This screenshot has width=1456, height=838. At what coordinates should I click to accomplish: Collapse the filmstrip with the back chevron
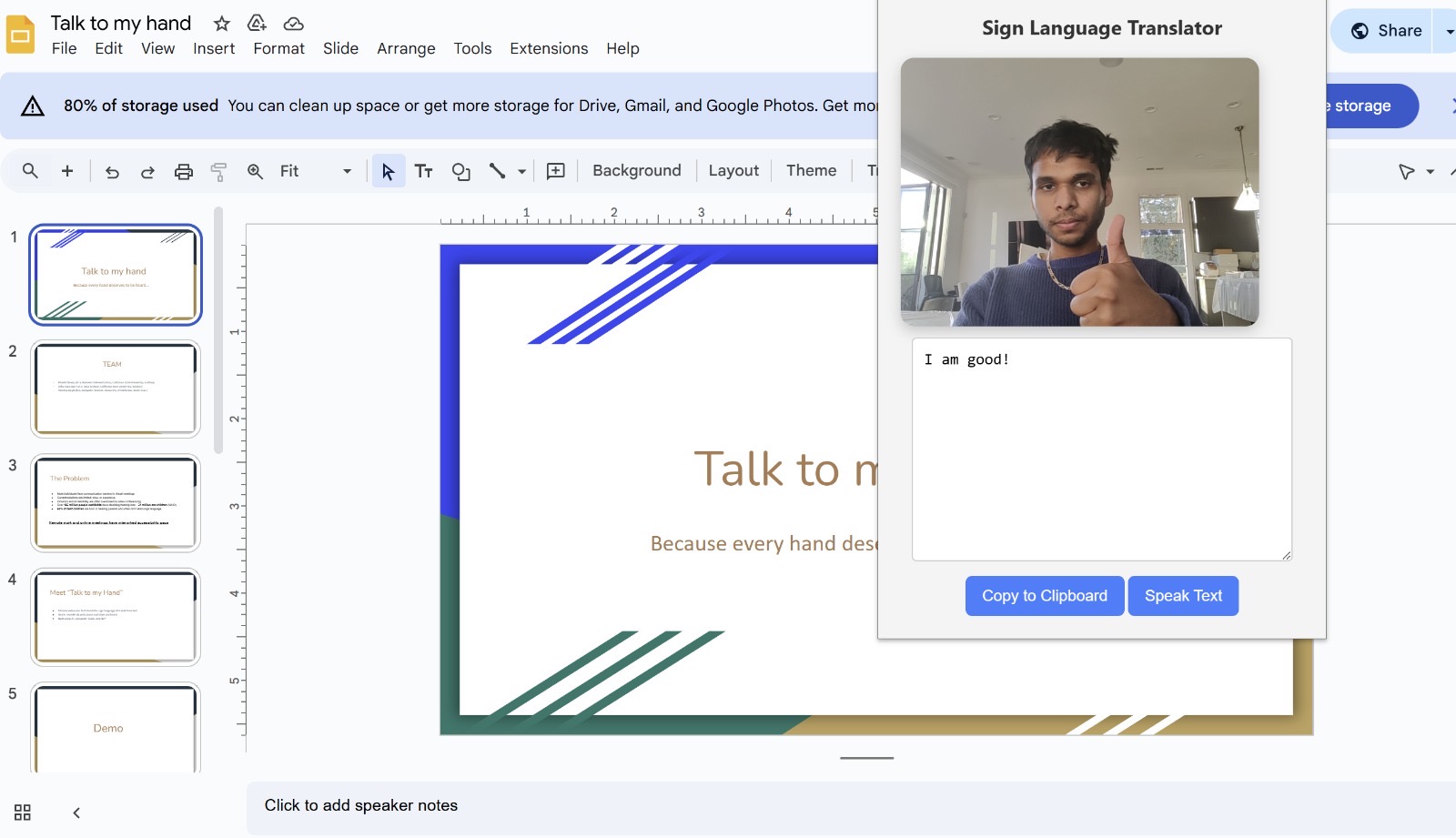(76, 813)
